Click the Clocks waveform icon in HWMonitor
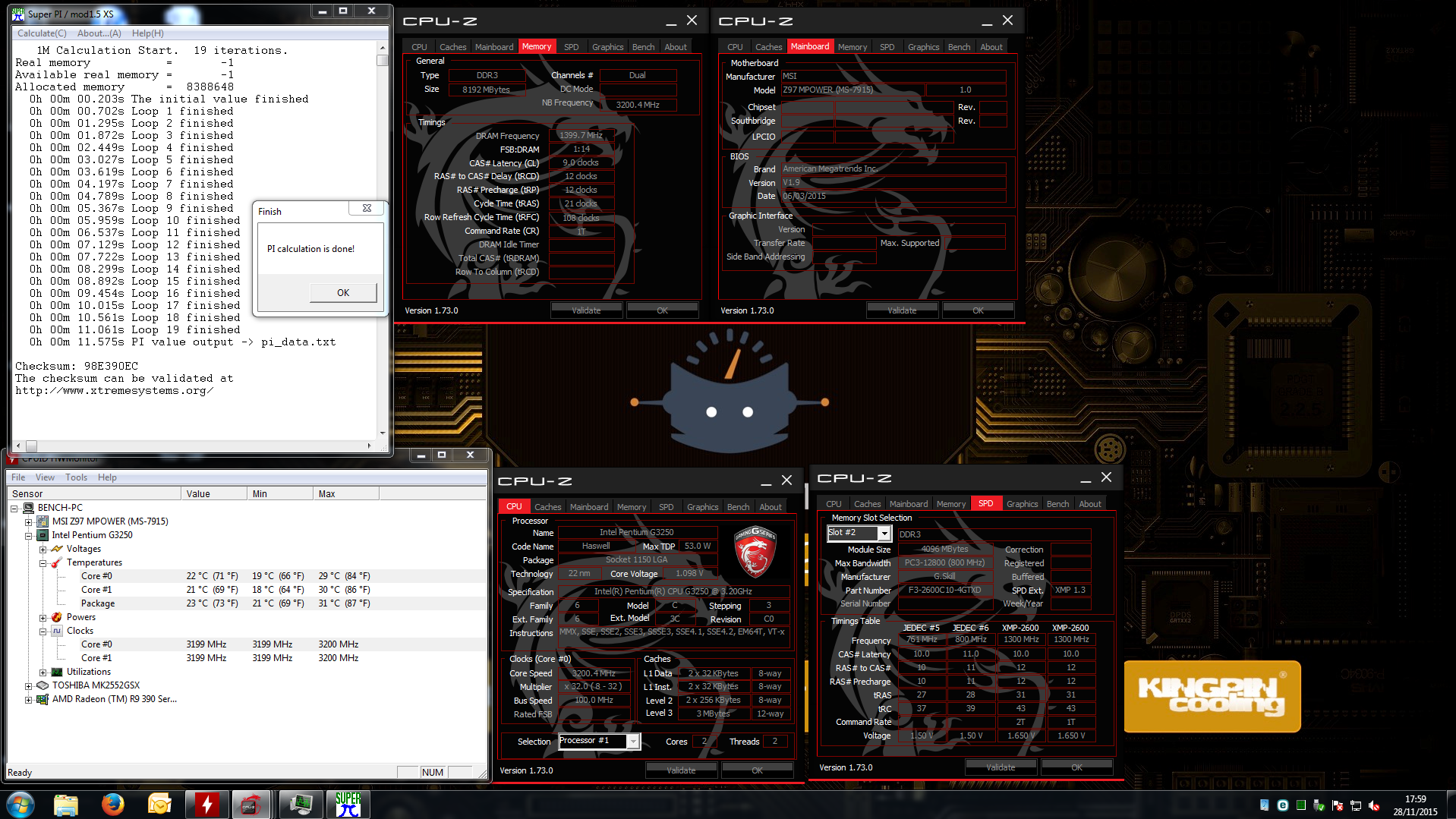The height and width of the screenshot is (819, 1456). 57,631
